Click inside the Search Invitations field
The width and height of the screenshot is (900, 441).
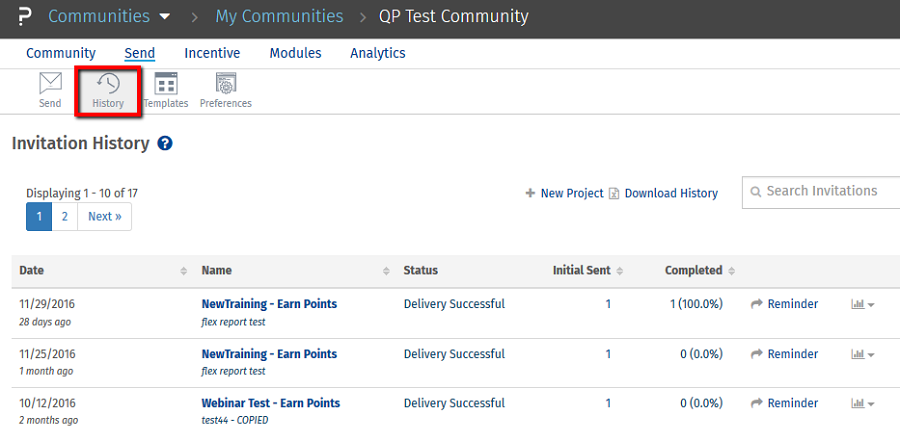pos(825,191)
